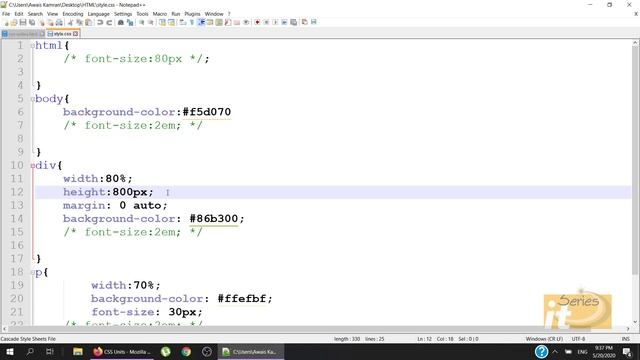Click vertical scrollbar up arrow

tap(635, 43)
